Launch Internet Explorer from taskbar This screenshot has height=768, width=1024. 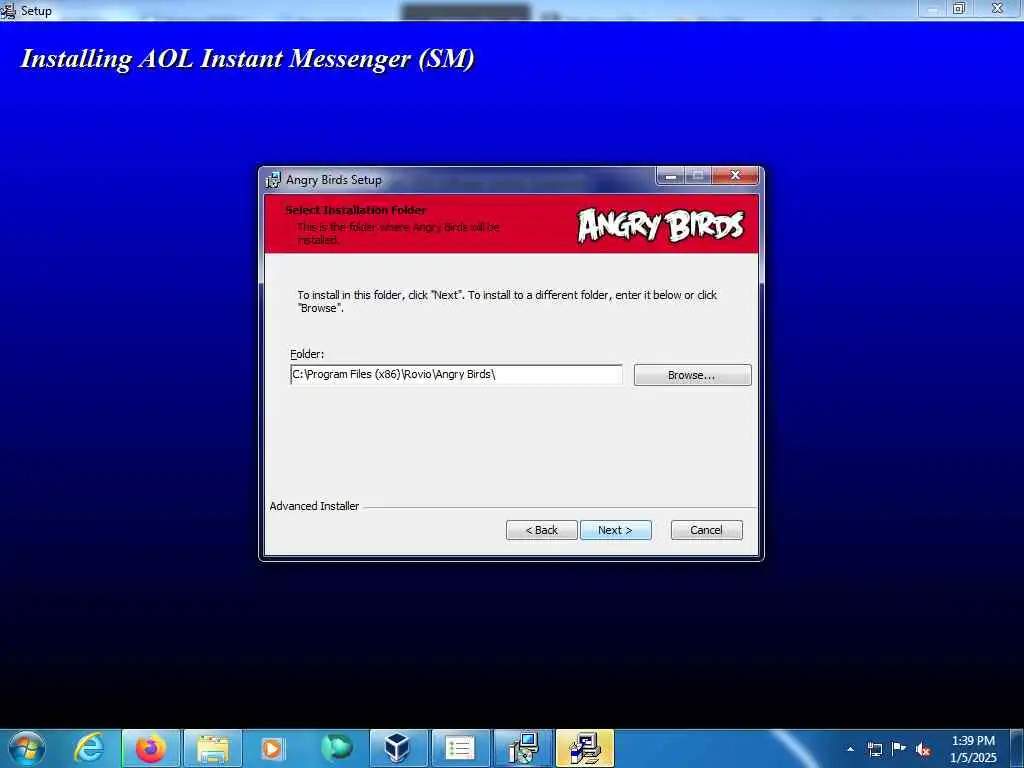tap(88, 748)
